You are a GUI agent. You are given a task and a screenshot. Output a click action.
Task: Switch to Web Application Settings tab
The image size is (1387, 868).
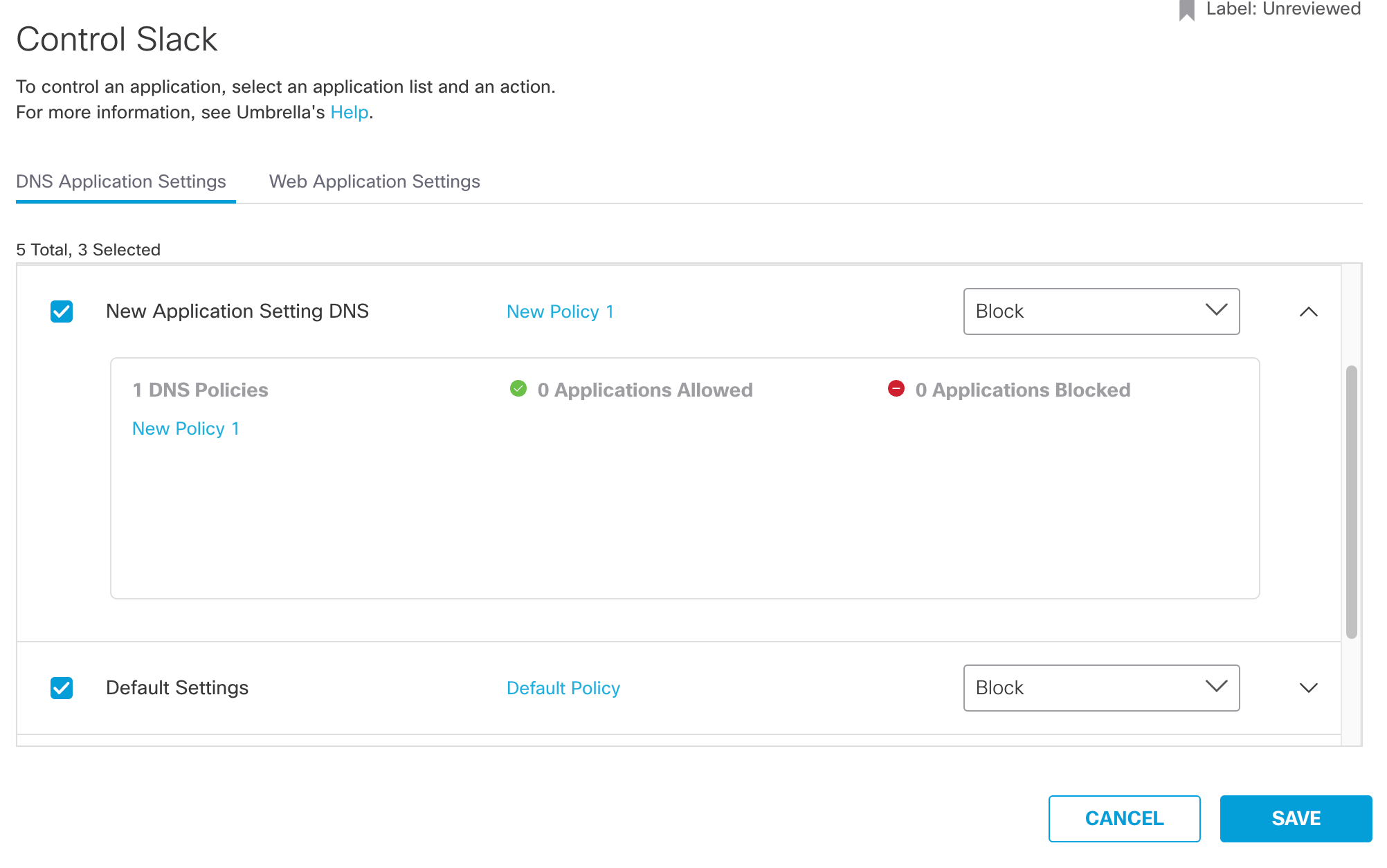[x=374, y=181]
